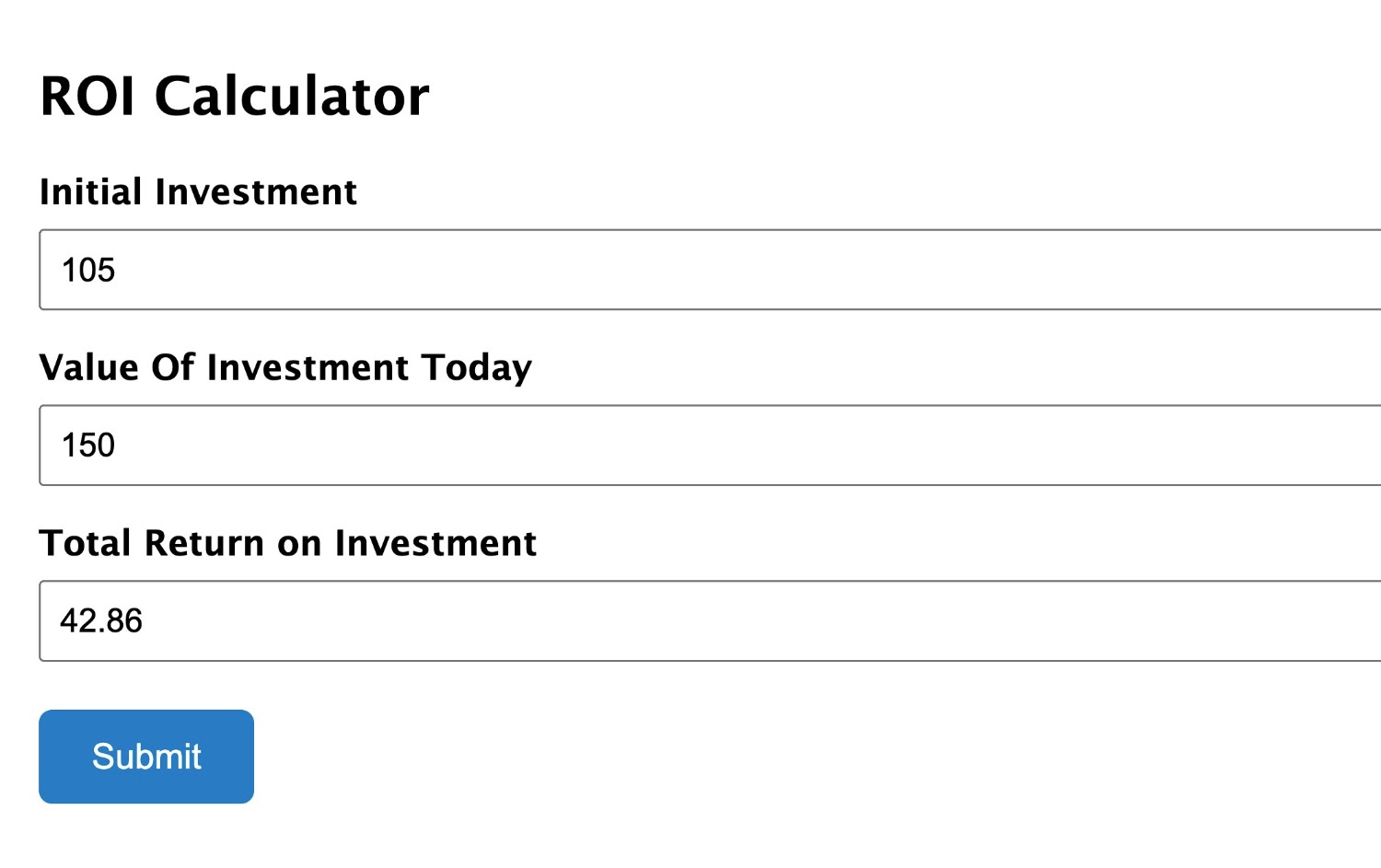Select the value 105 in the first field
The height and width of the screenshot is (868, 1381).
(89, 270)
